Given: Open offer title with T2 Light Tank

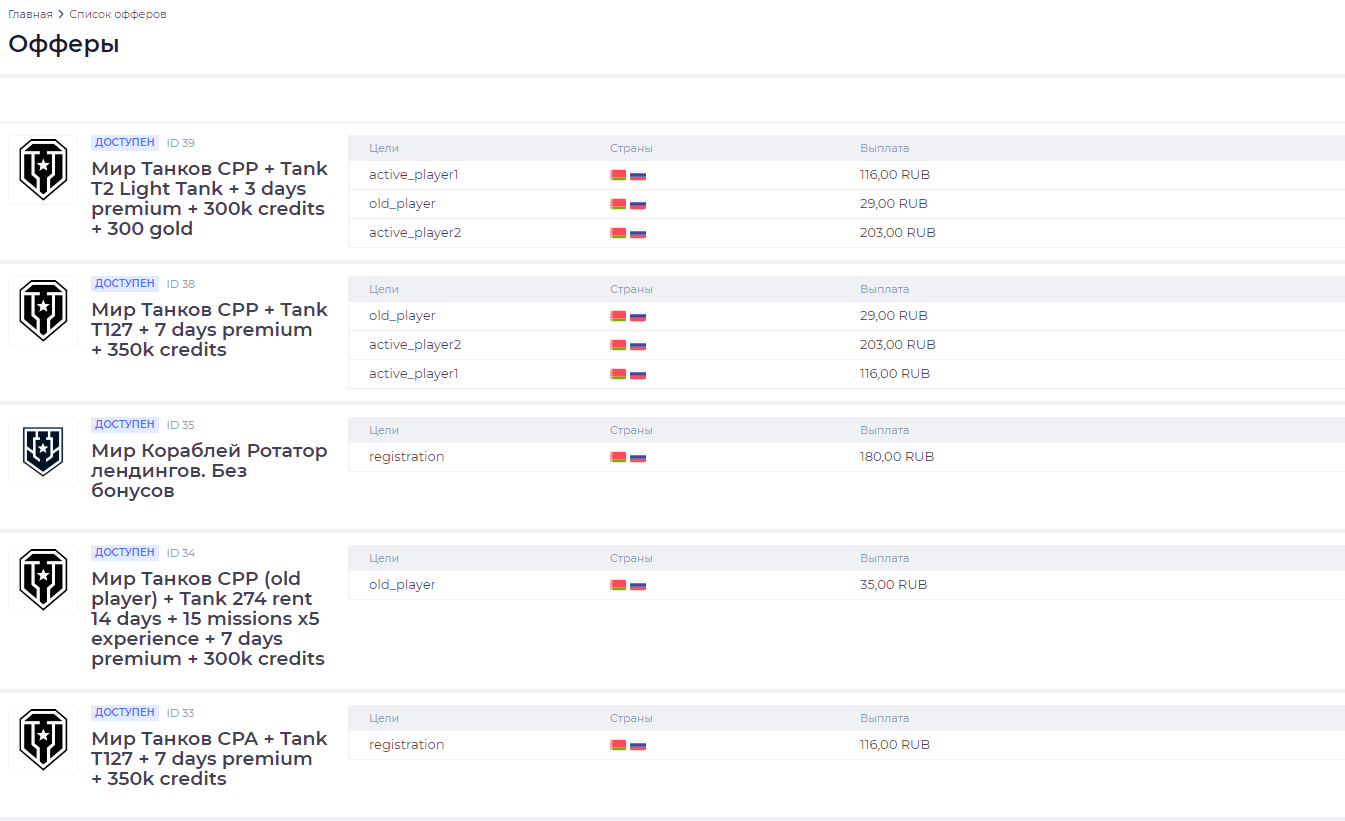Looking at the screenshot, I should coord(209,199).
